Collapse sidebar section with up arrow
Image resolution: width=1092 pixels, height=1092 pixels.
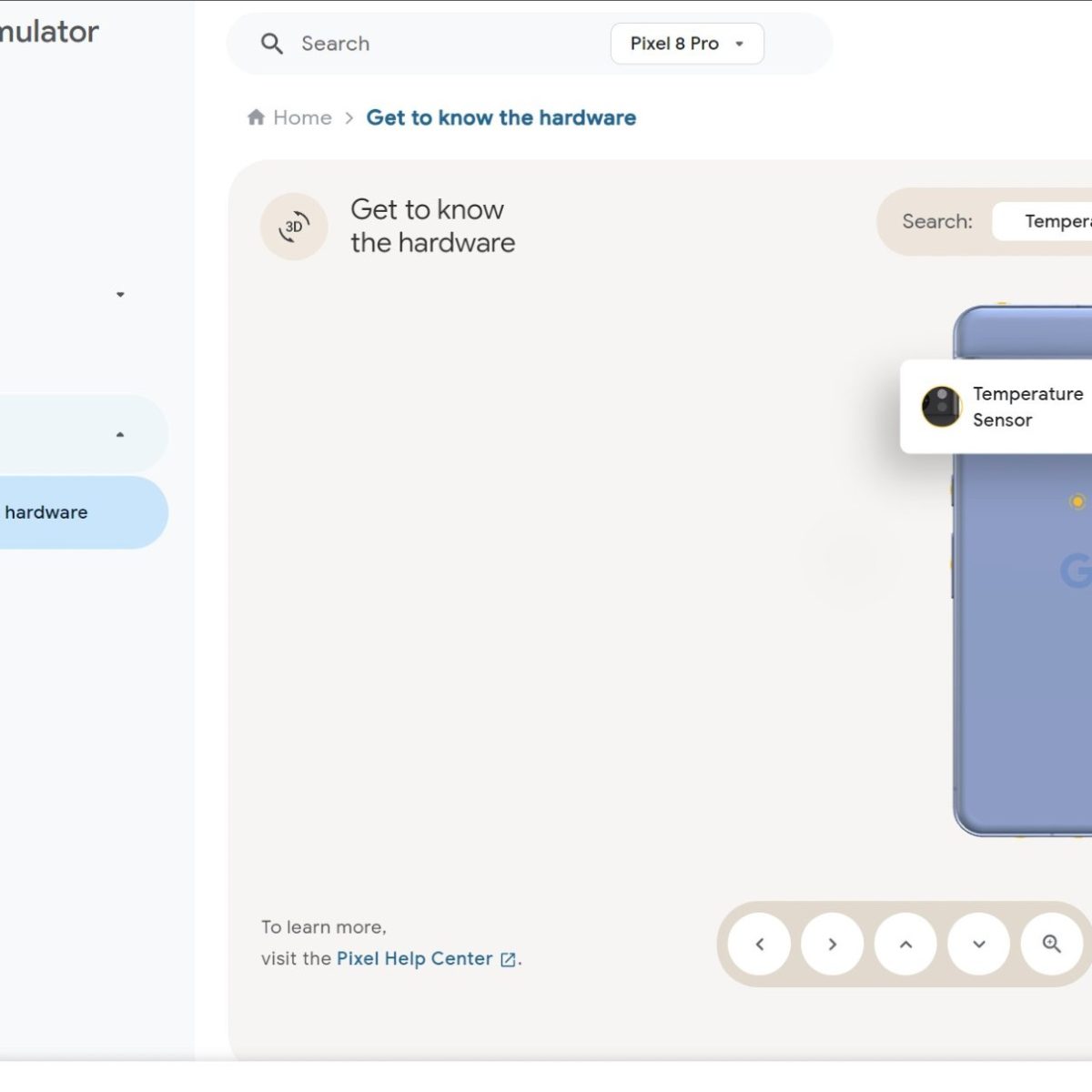[x=120, y=435]
